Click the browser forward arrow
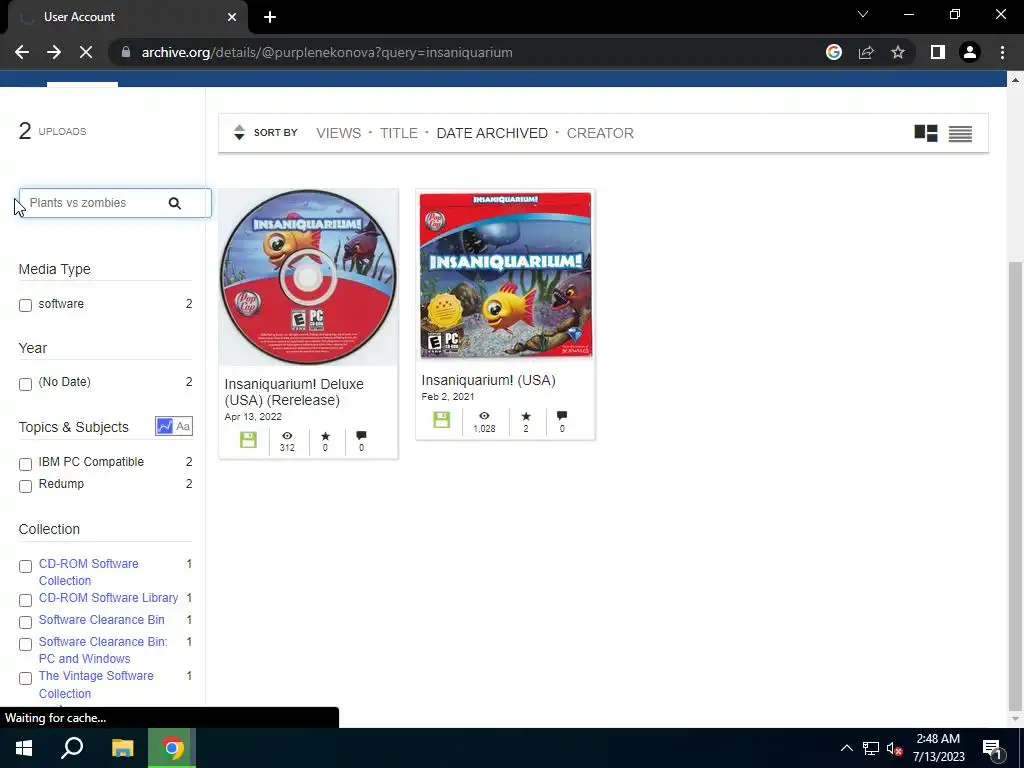The width and height of the screenshot is (1024, 768). coord(54,52)
